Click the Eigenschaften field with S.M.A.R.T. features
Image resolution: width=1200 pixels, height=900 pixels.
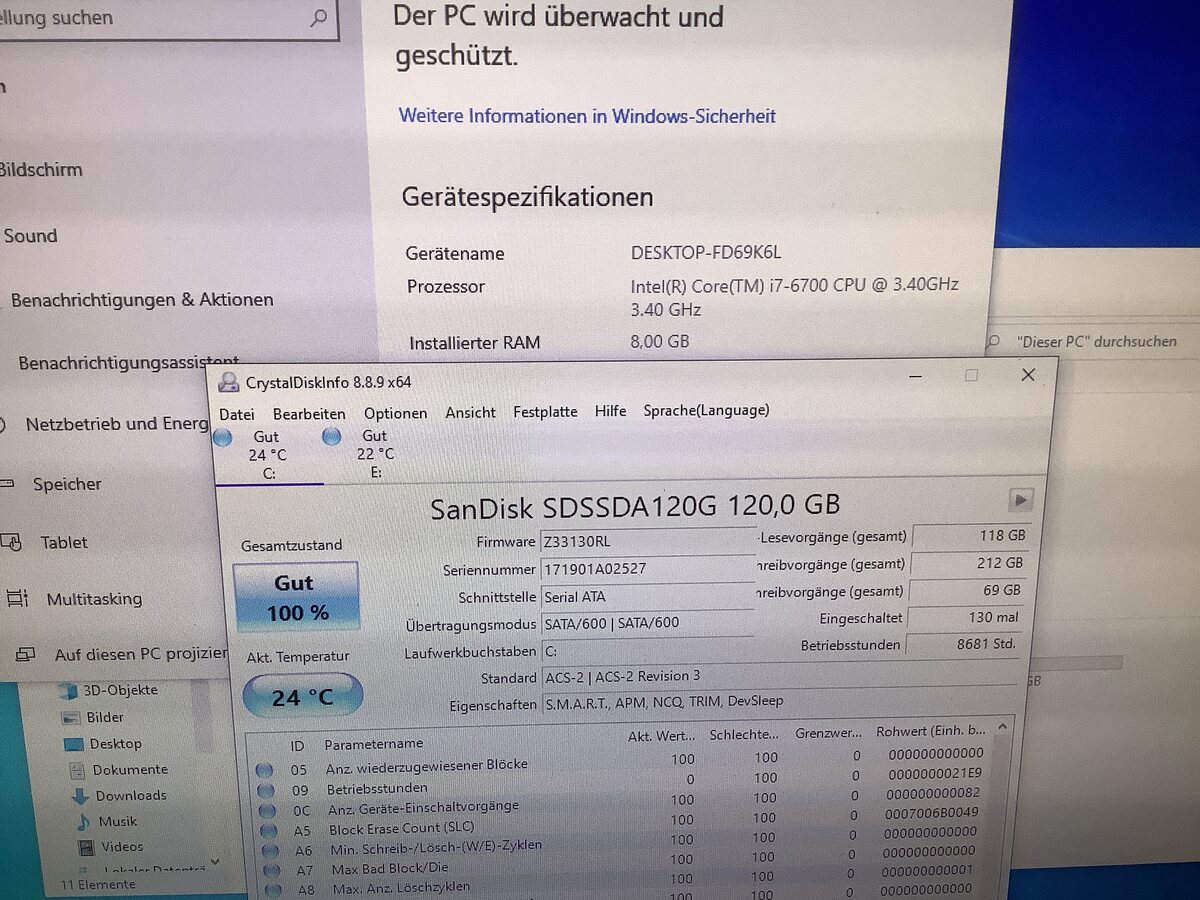click(x=778, y=702)
